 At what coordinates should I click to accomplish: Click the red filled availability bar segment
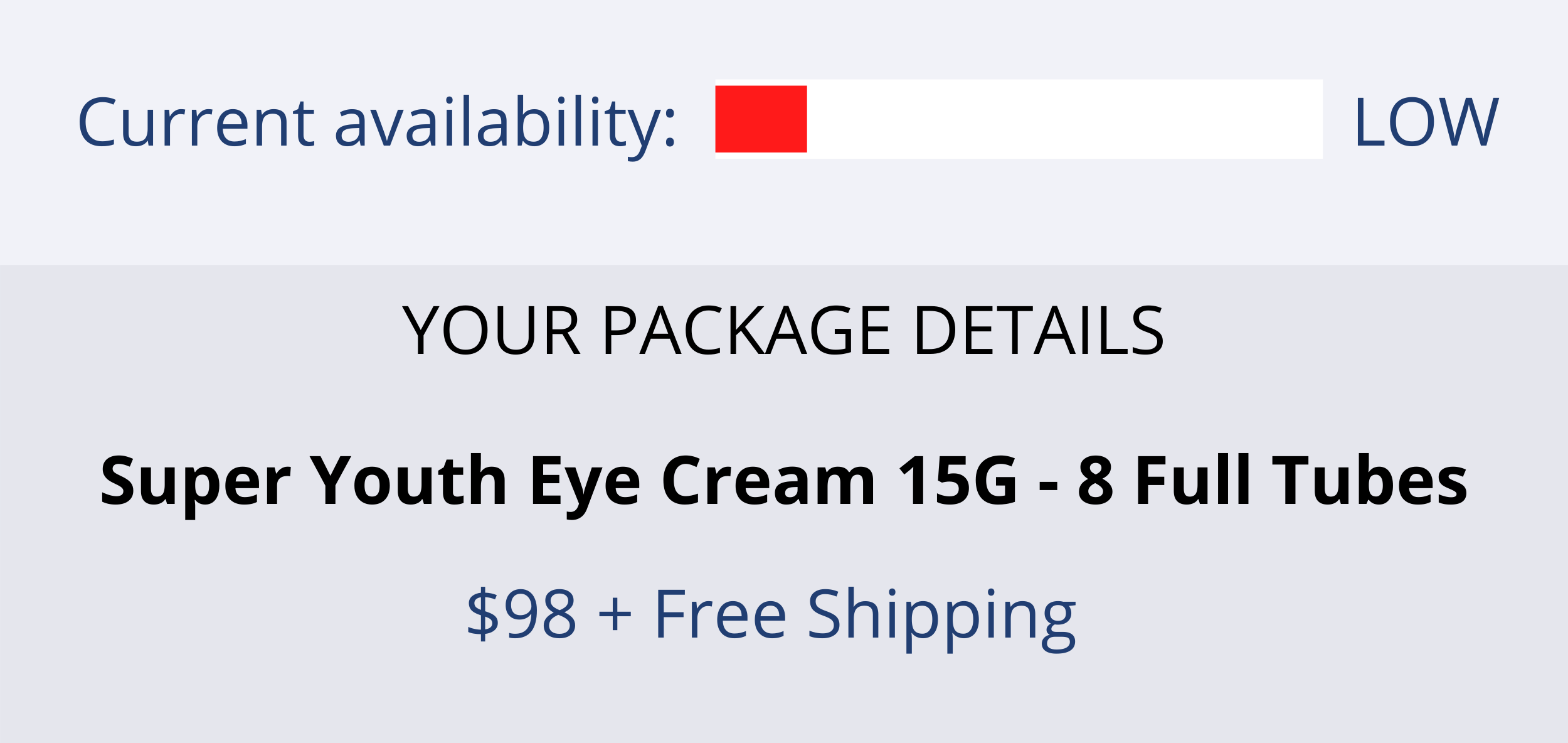point(761,119)
